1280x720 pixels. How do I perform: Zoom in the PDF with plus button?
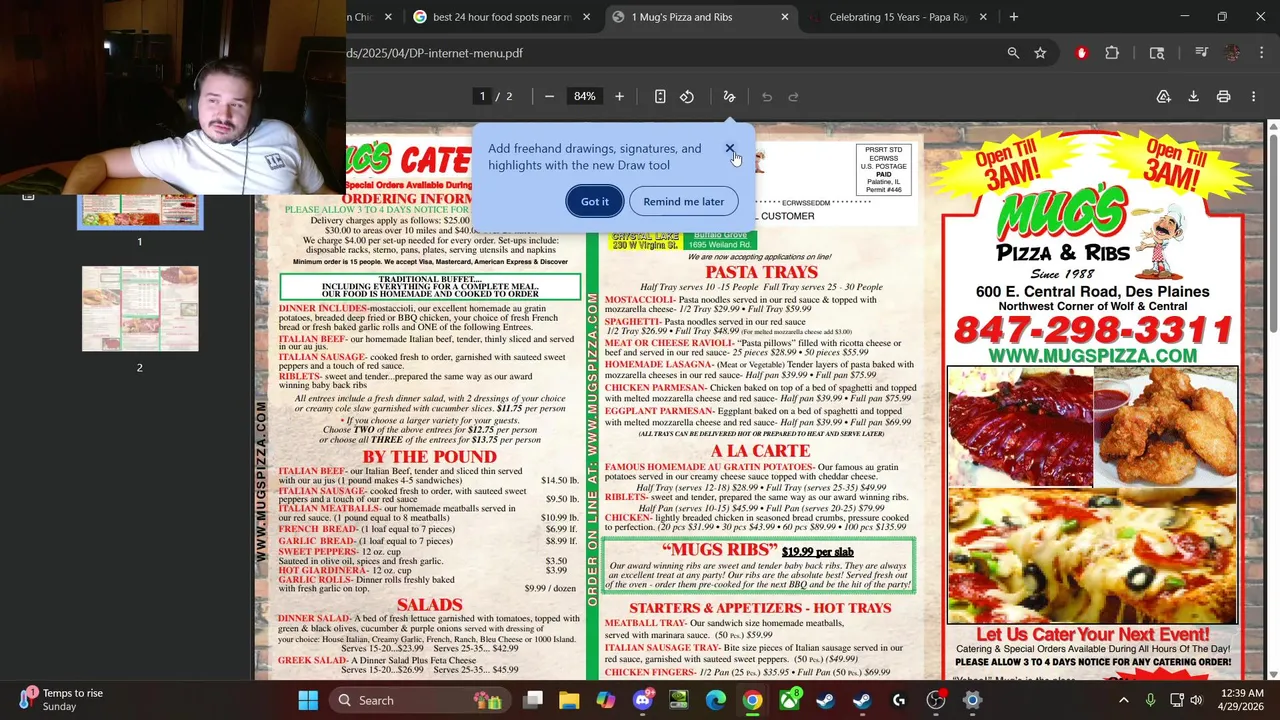click(619, 96)
